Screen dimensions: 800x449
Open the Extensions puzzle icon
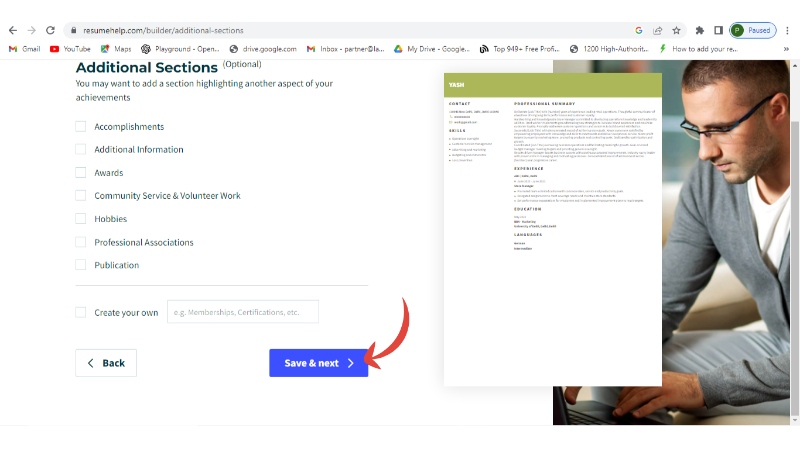(700, 30)
